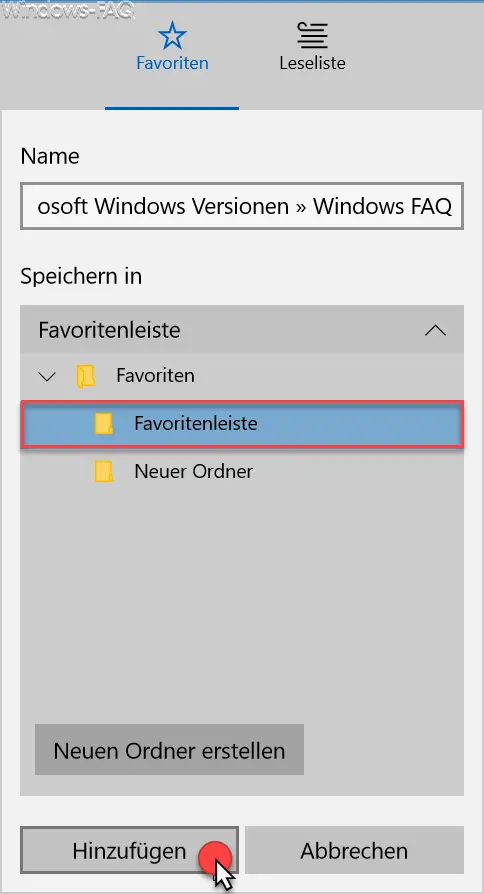Click Neuen Ordner erstellen button
Image resolution: width=484 pixels, height=894 pixels.
click(x=169, y=750)
